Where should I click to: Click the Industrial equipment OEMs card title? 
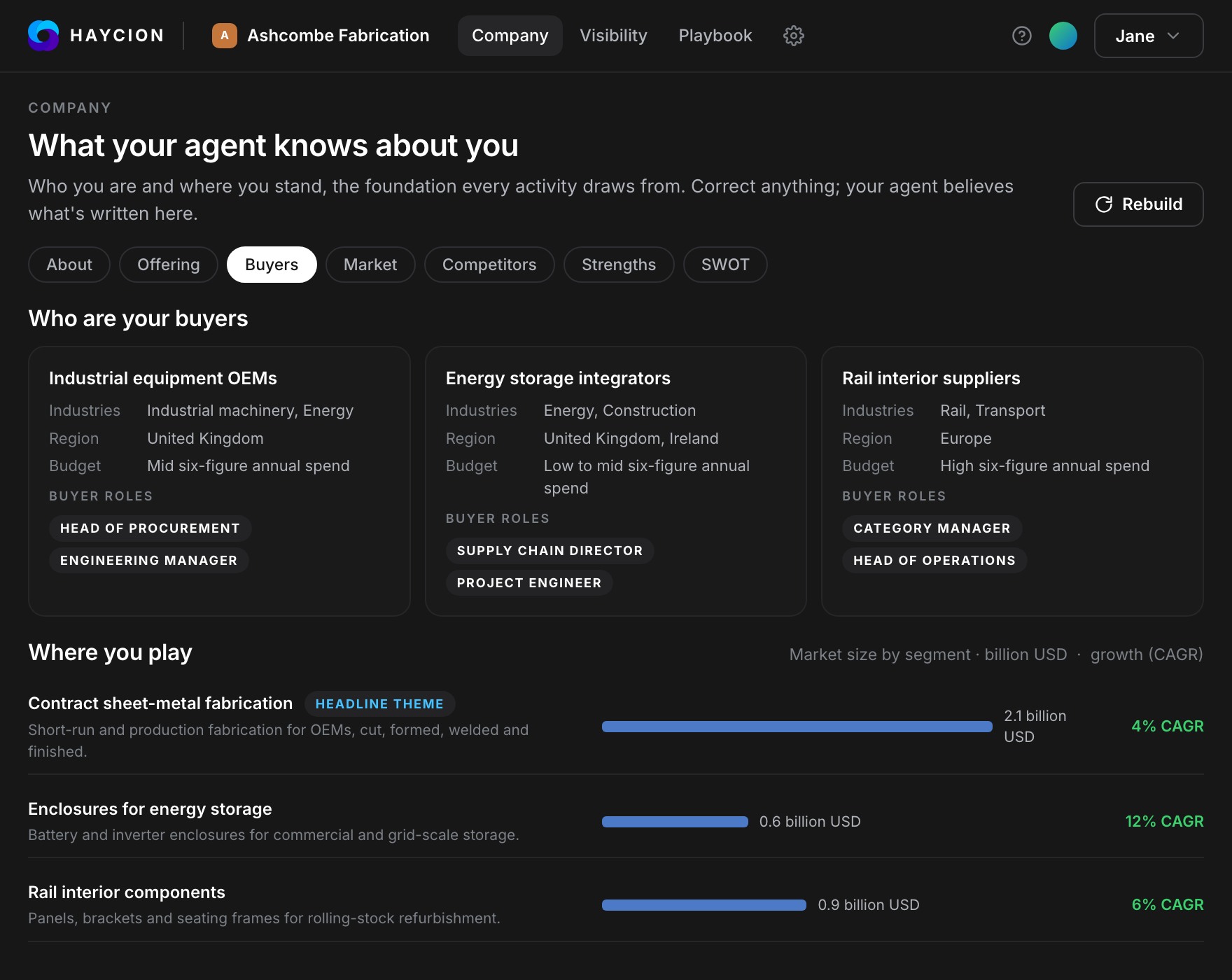pos(163,378)
